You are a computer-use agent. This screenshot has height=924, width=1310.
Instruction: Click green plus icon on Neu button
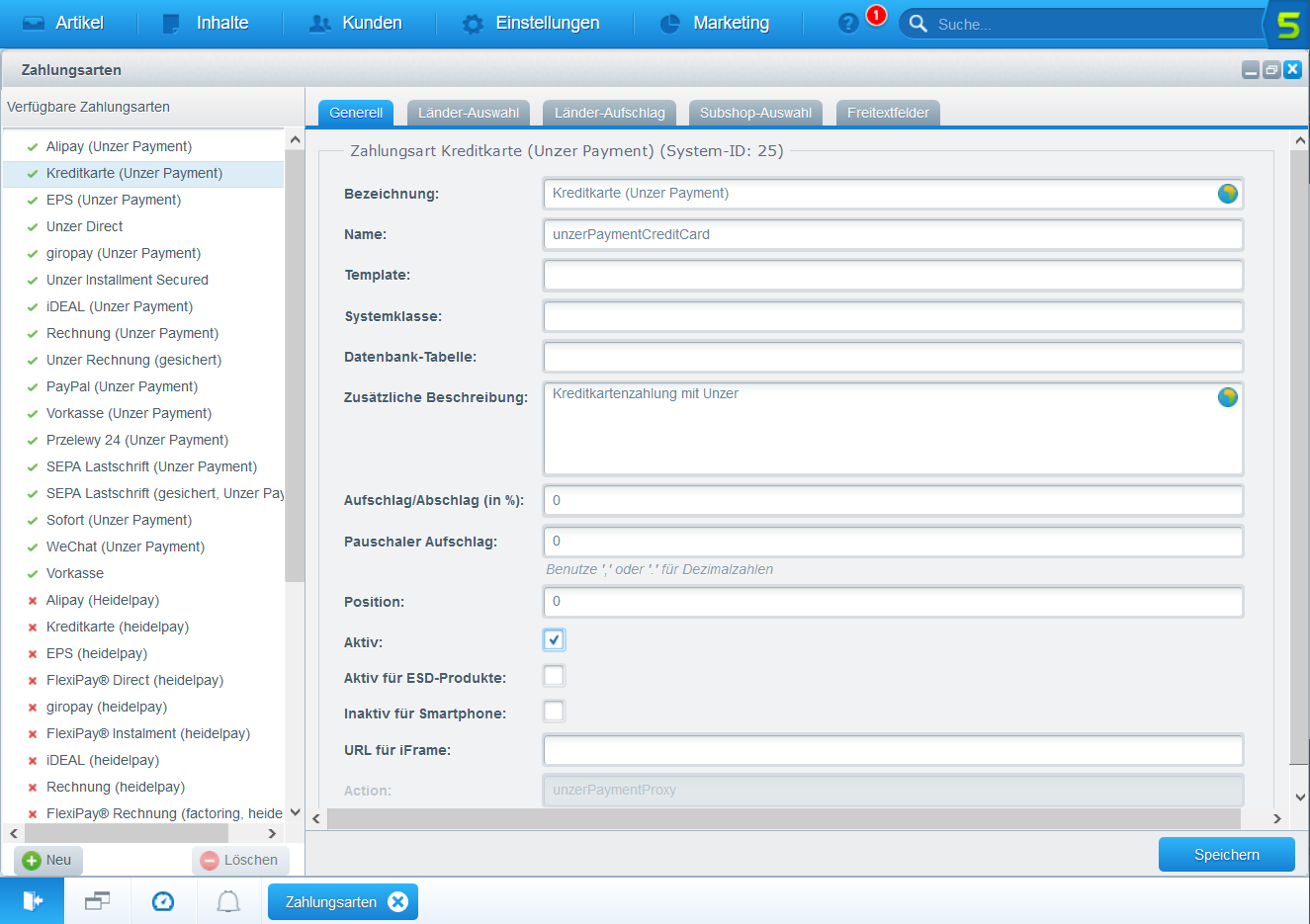pyautogui.click(x=32, y=861)
